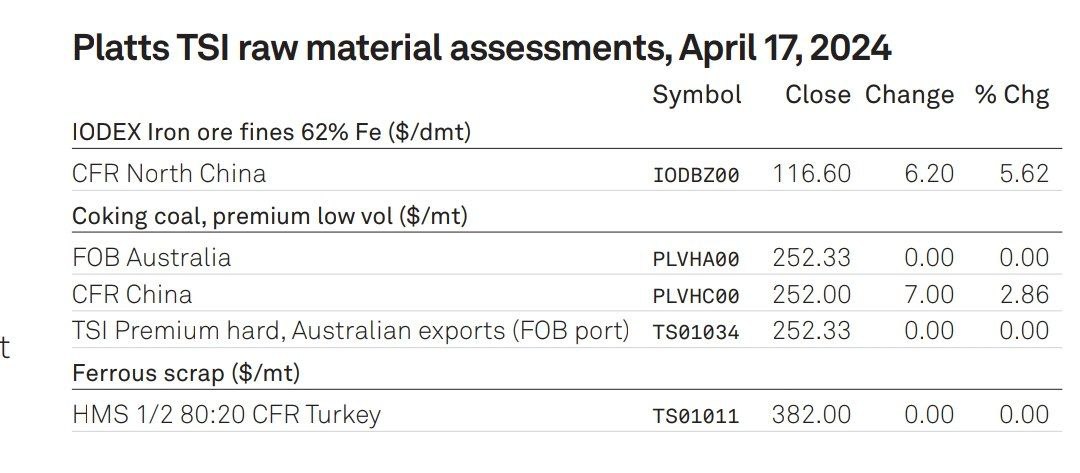Select TSI Premium hard Australian exports row
The height and width of the screenshot is (473, 1080).
tap(567, 330)
